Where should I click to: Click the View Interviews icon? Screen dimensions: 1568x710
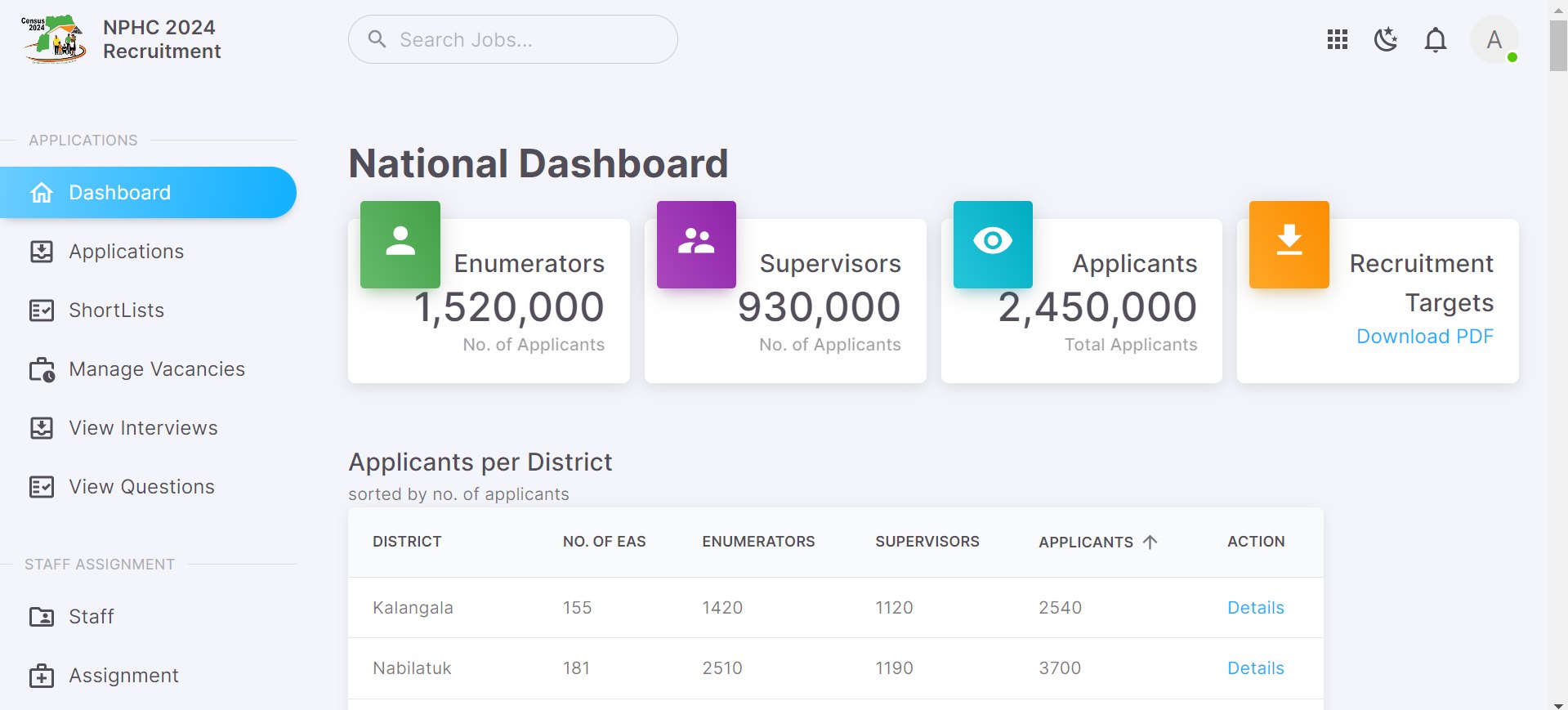[42, 428]
